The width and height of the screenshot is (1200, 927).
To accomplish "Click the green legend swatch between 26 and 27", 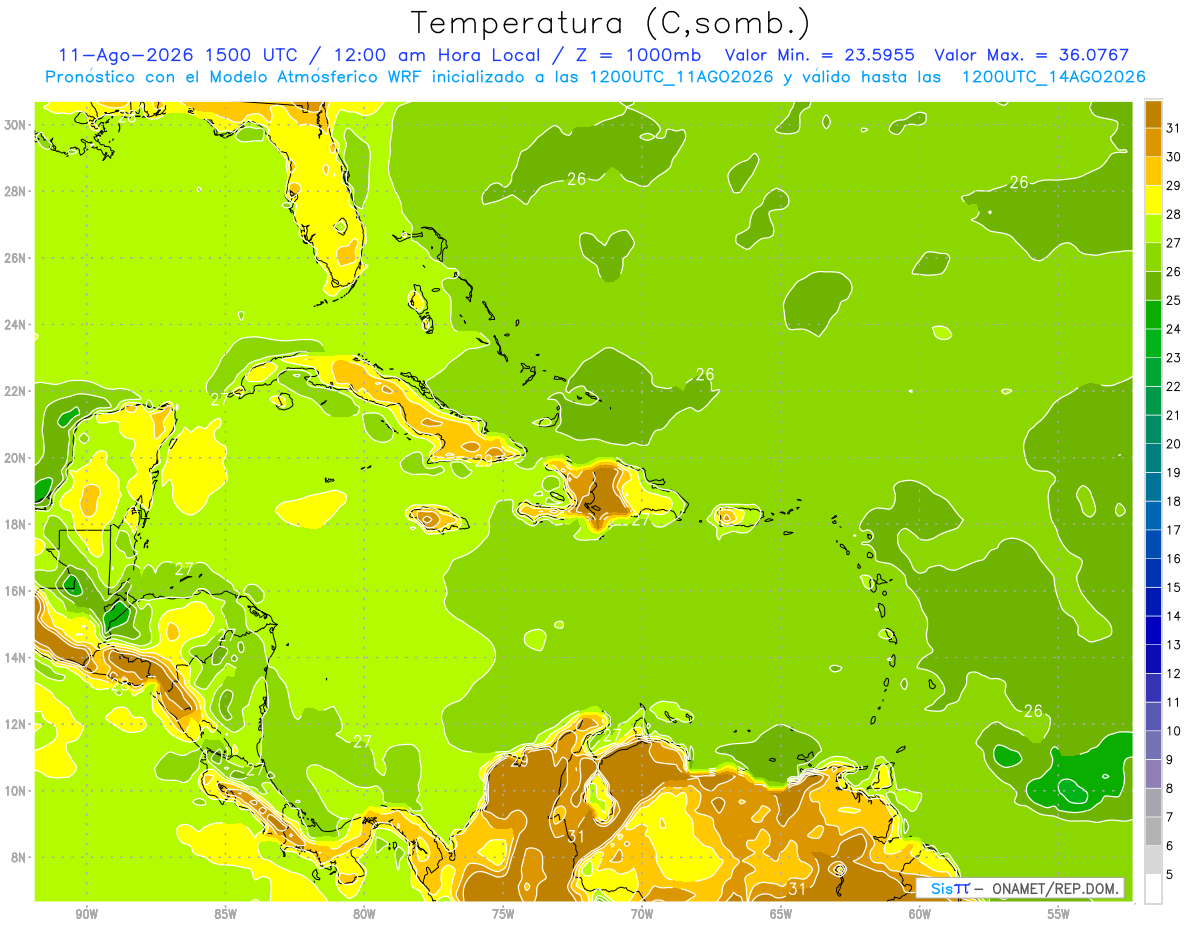I will click(x=1153, y=257).
